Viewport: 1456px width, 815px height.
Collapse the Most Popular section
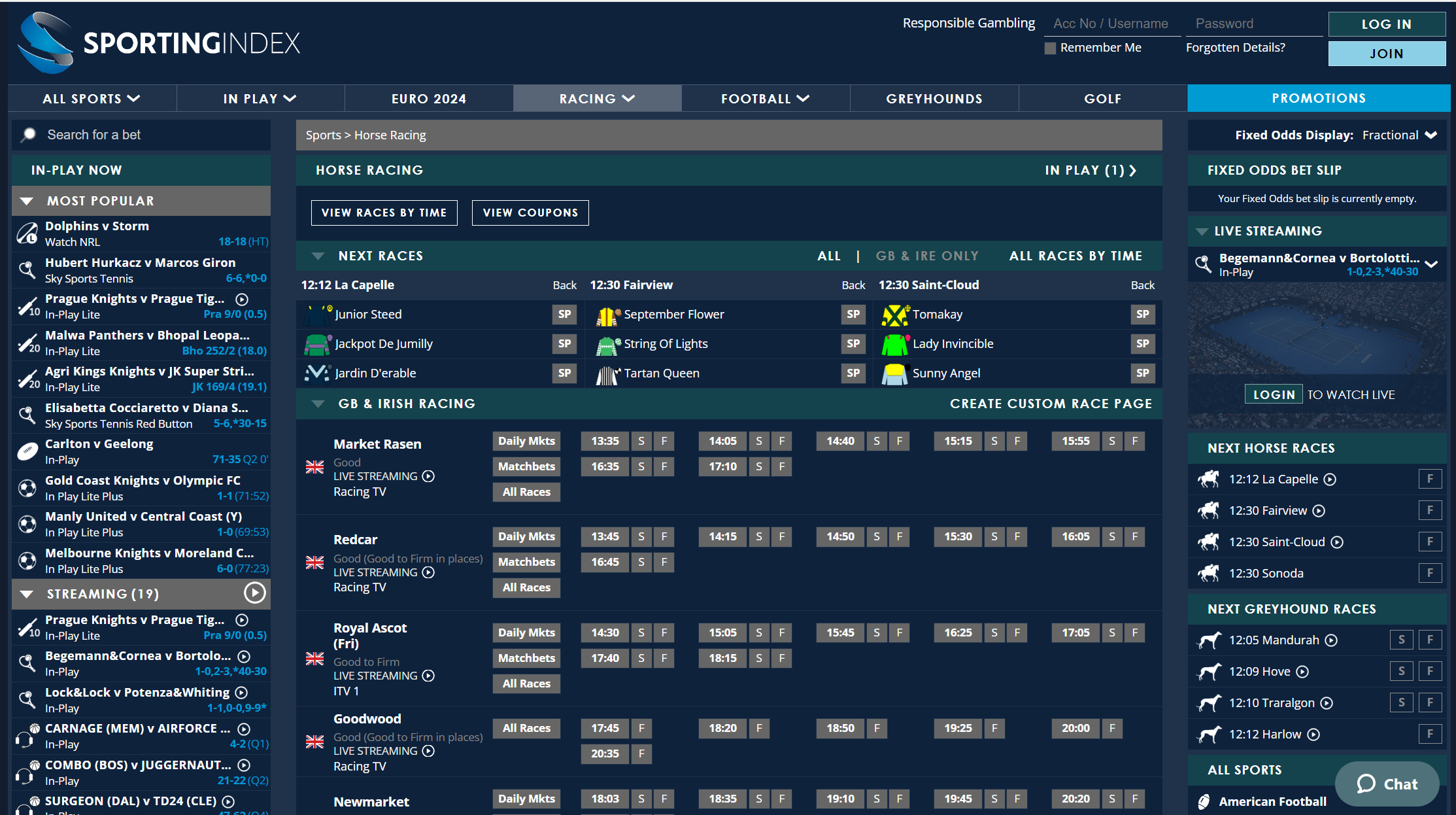pyautogui.click(x=27, y=201)
